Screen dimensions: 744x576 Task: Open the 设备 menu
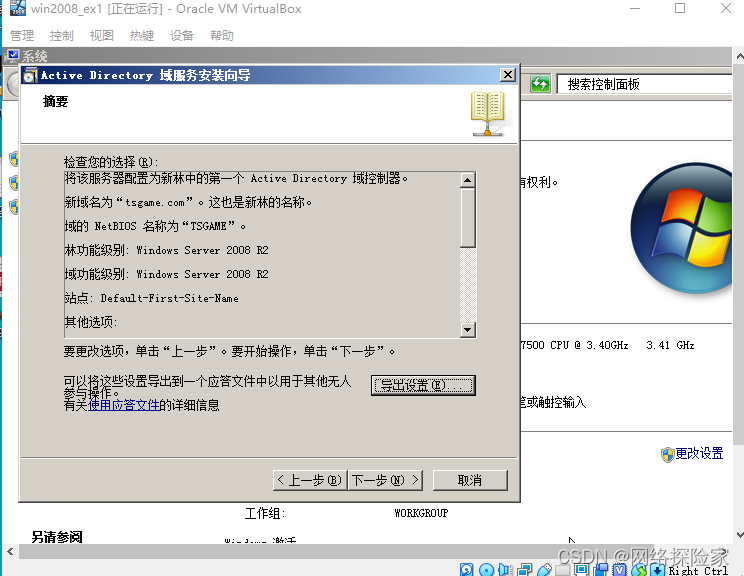(182, 36)
